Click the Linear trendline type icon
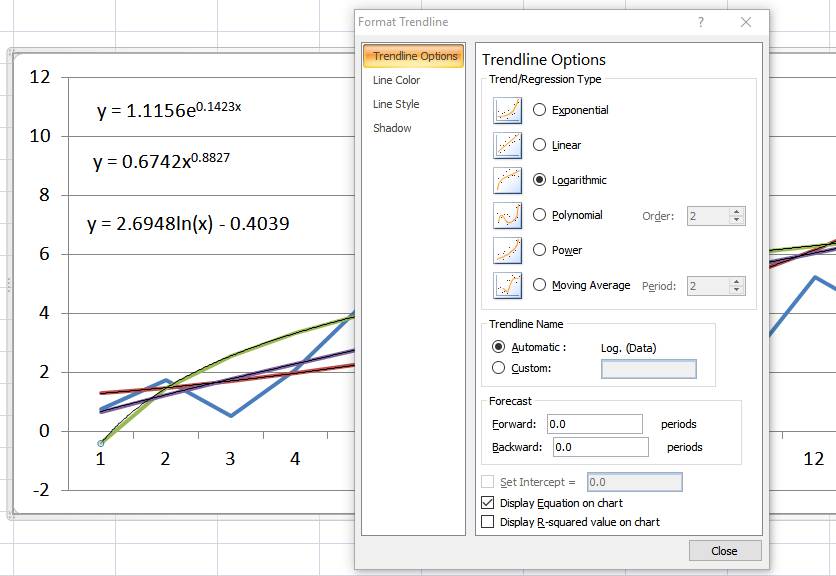 [x=508, y=145]
